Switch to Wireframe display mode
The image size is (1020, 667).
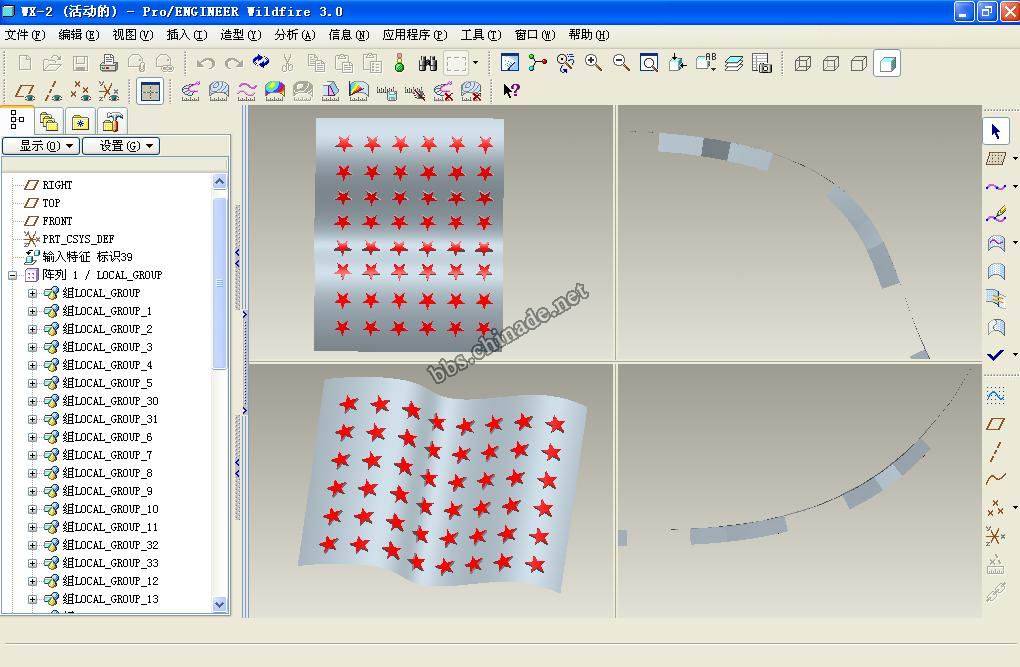pos(803,63)
